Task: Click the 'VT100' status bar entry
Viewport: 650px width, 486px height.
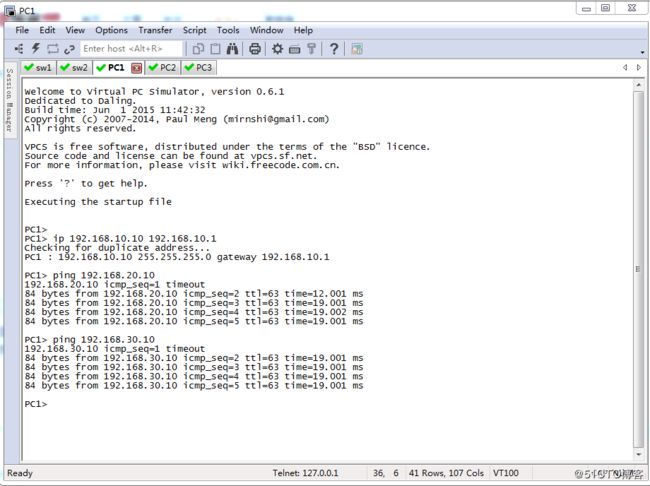Action: [x=506, y=473]
